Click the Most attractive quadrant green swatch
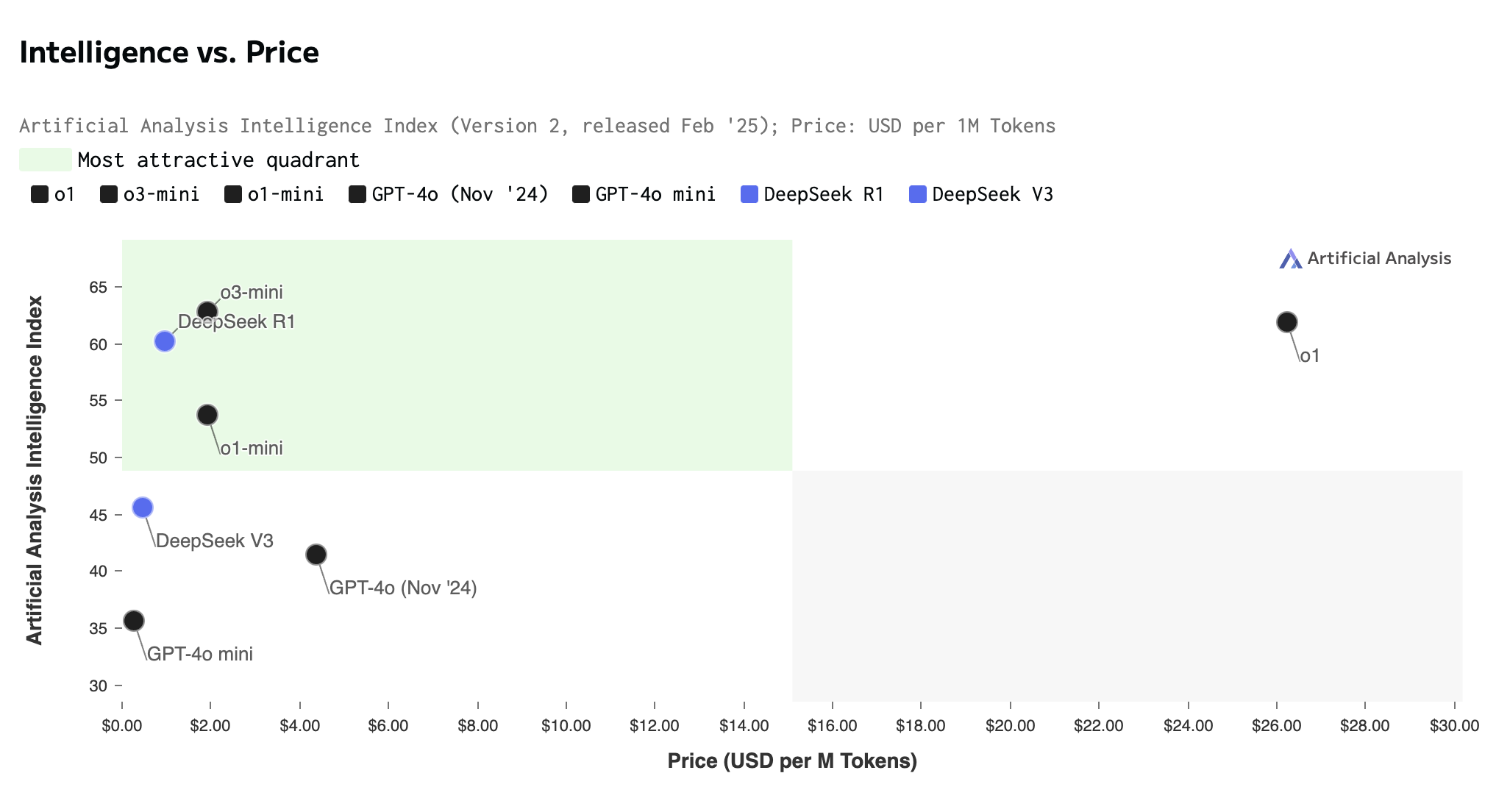The width and height of the screenshot is (1496, 812). click(x=46, y=160)
